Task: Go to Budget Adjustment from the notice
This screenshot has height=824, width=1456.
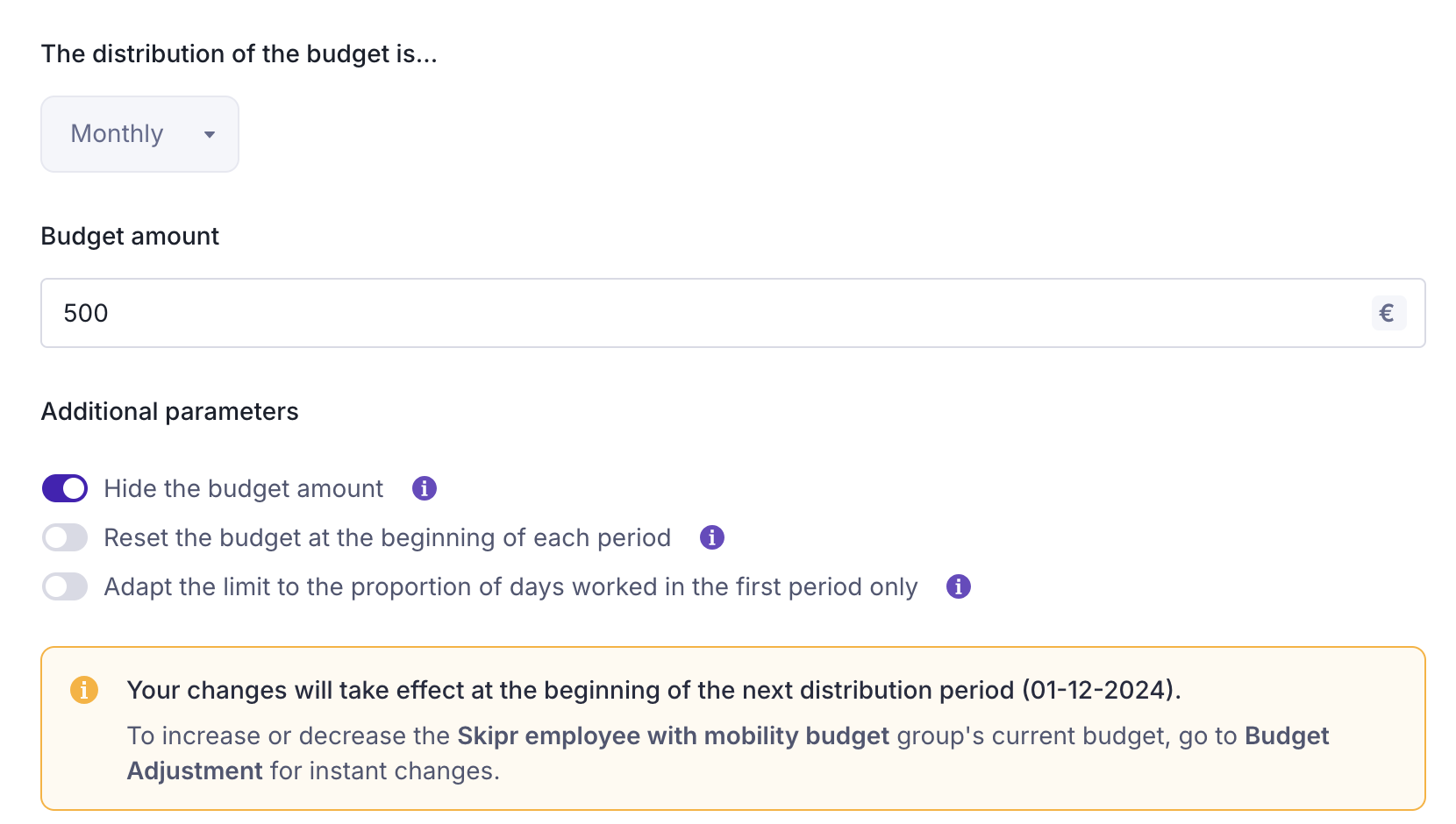Action: [x=1286, y=736]
